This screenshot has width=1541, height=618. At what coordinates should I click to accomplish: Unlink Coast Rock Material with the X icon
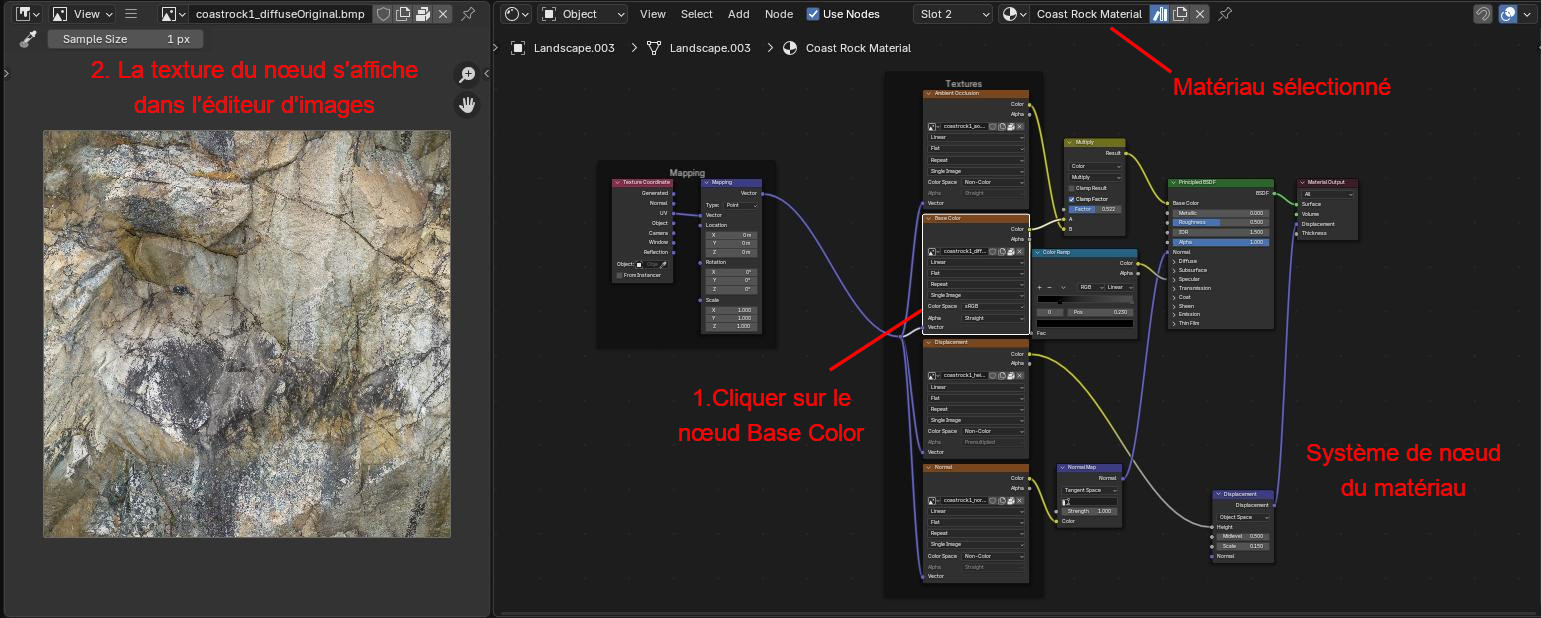pyautogui.click(x=1200, y=14)
